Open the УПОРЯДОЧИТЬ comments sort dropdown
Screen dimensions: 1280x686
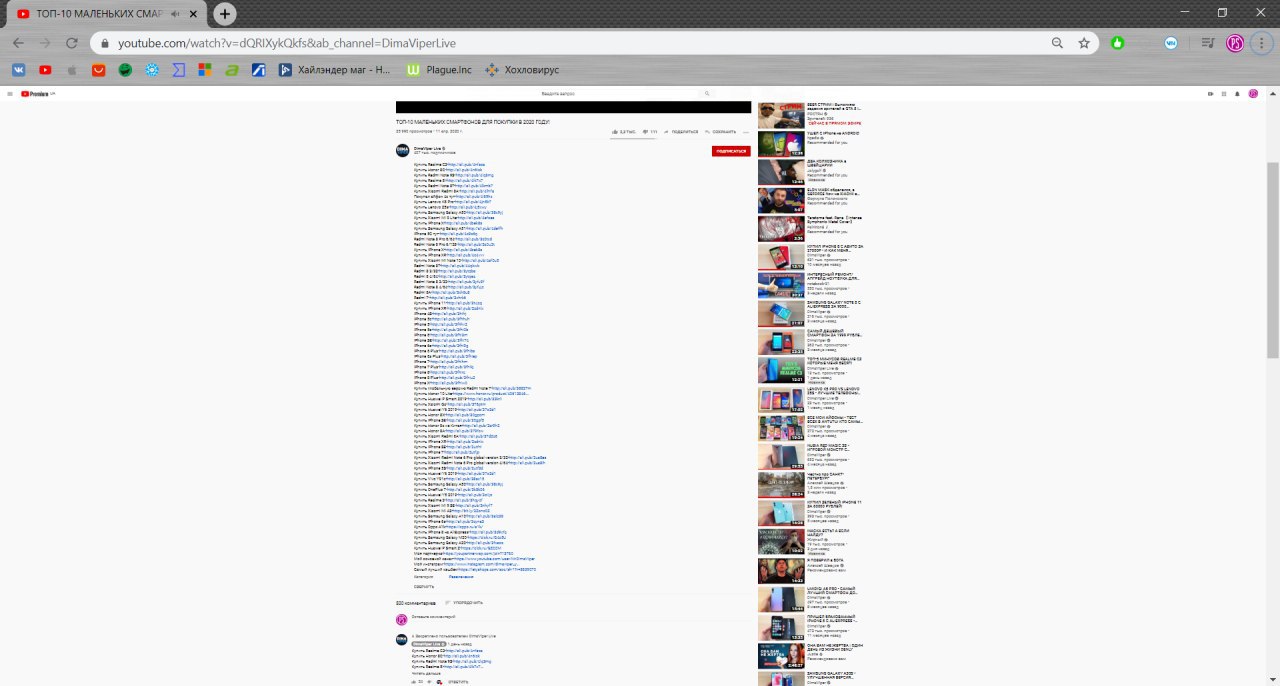click(x=465, y=603)
